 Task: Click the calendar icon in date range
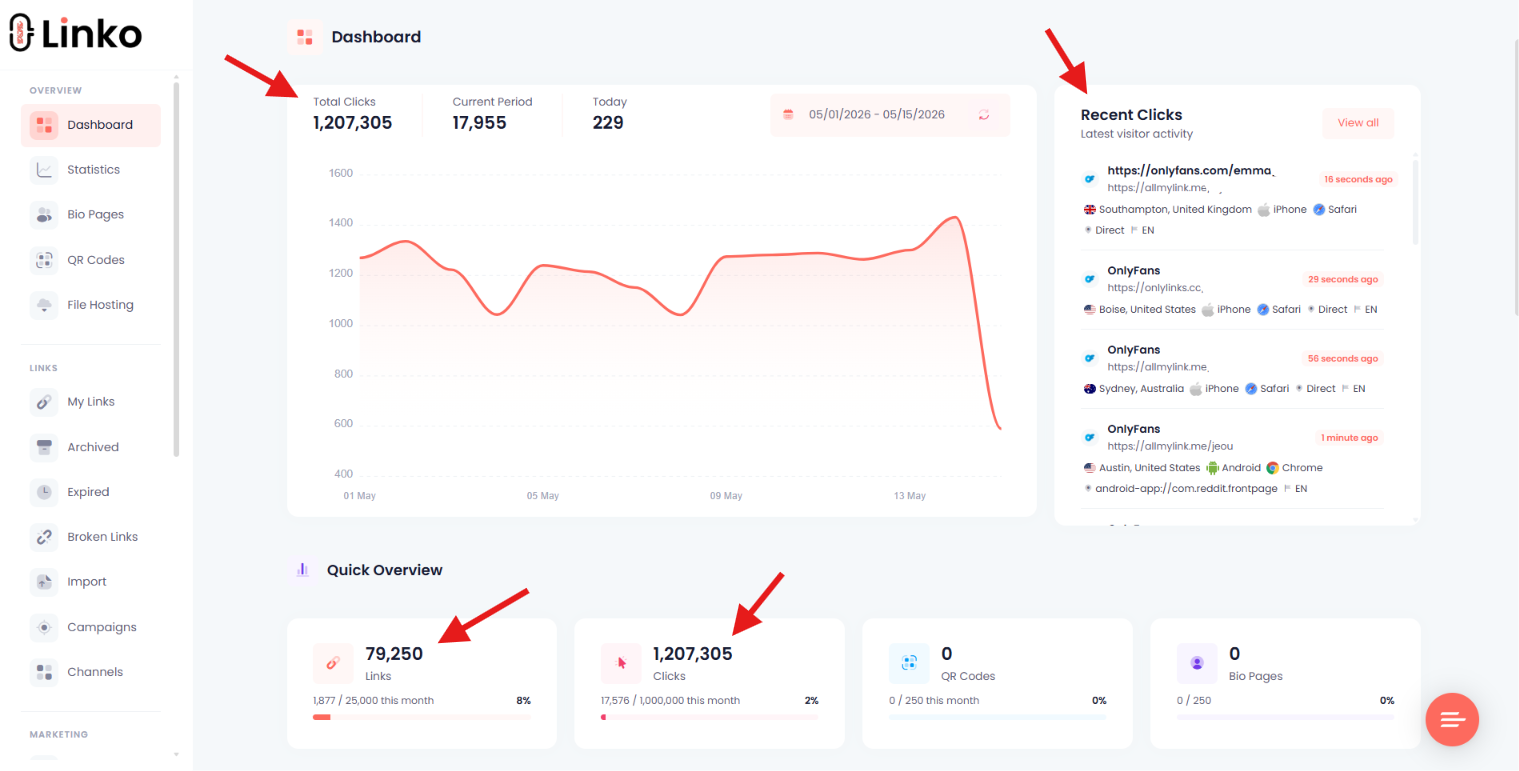tap(788, 115)
